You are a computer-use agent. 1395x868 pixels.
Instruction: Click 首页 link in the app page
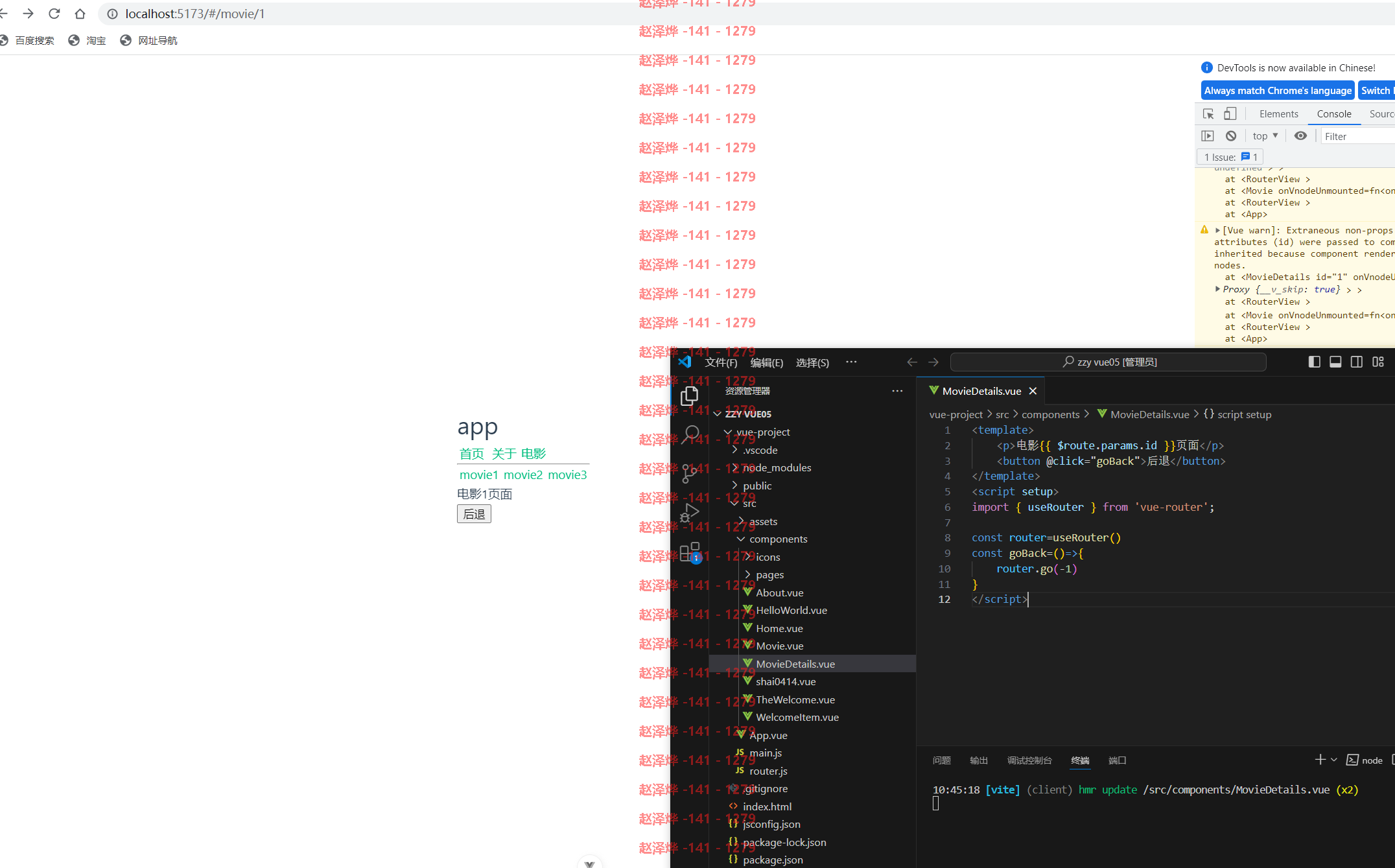[471, 454]
